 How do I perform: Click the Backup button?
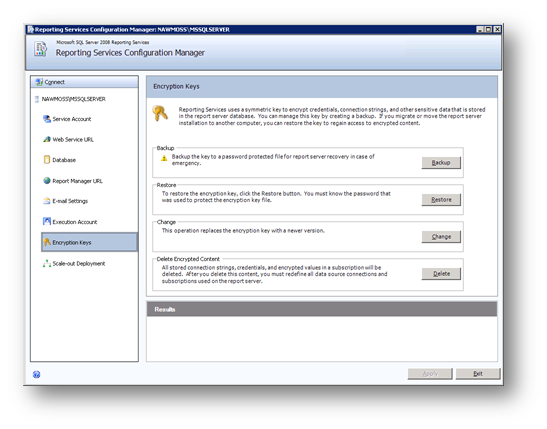tap(441, 163)
